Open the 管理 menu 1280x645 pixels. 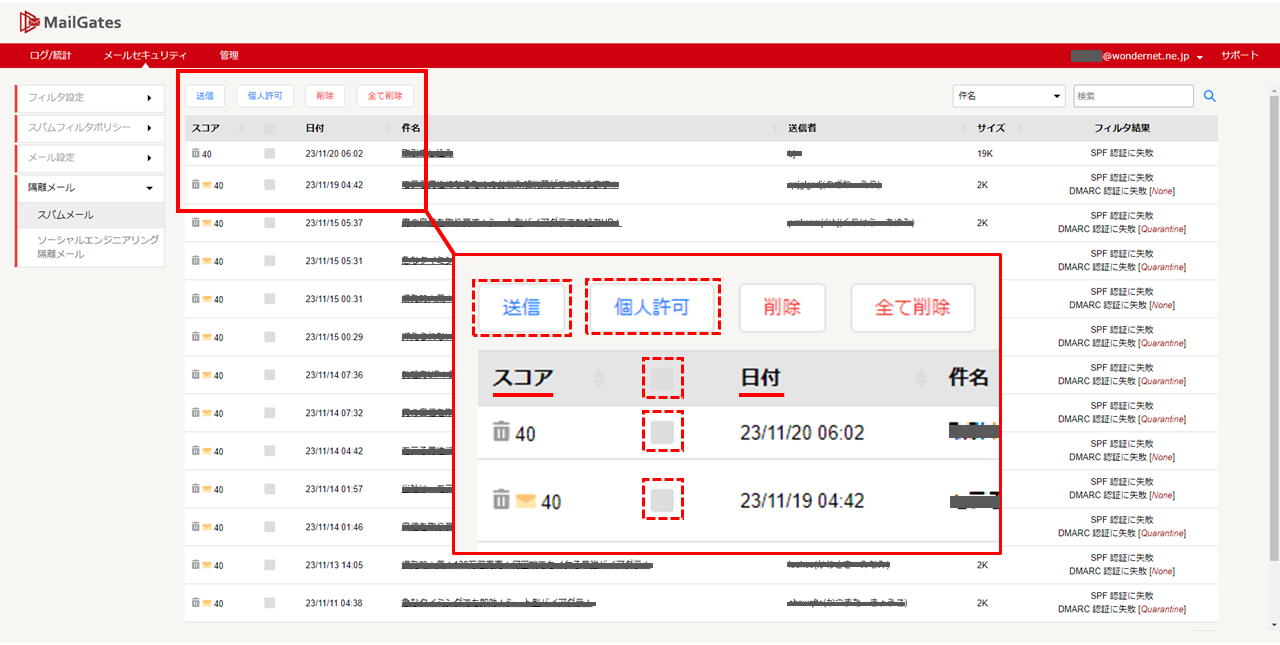tap(229, 56)
